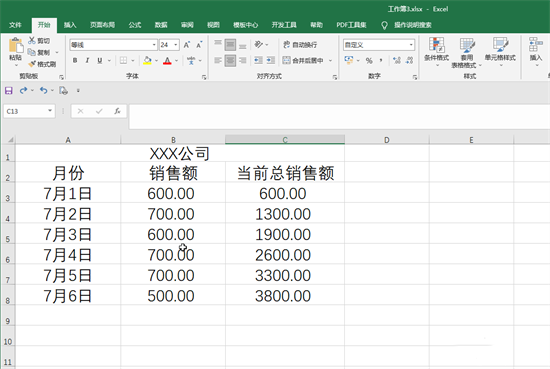The image size is (550, 369).
Task: Switch to Insert (插入) tab
Action: tap(70, 25)
